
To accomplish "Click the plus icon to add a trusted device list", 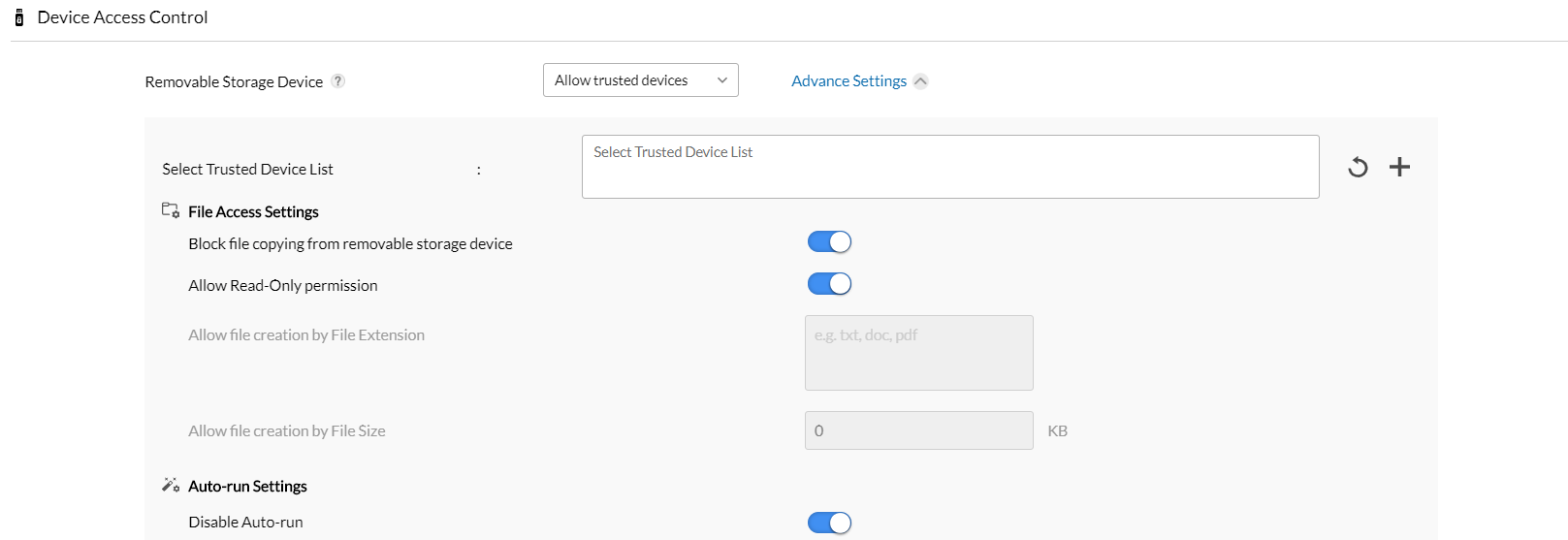I will point(1399,167).
